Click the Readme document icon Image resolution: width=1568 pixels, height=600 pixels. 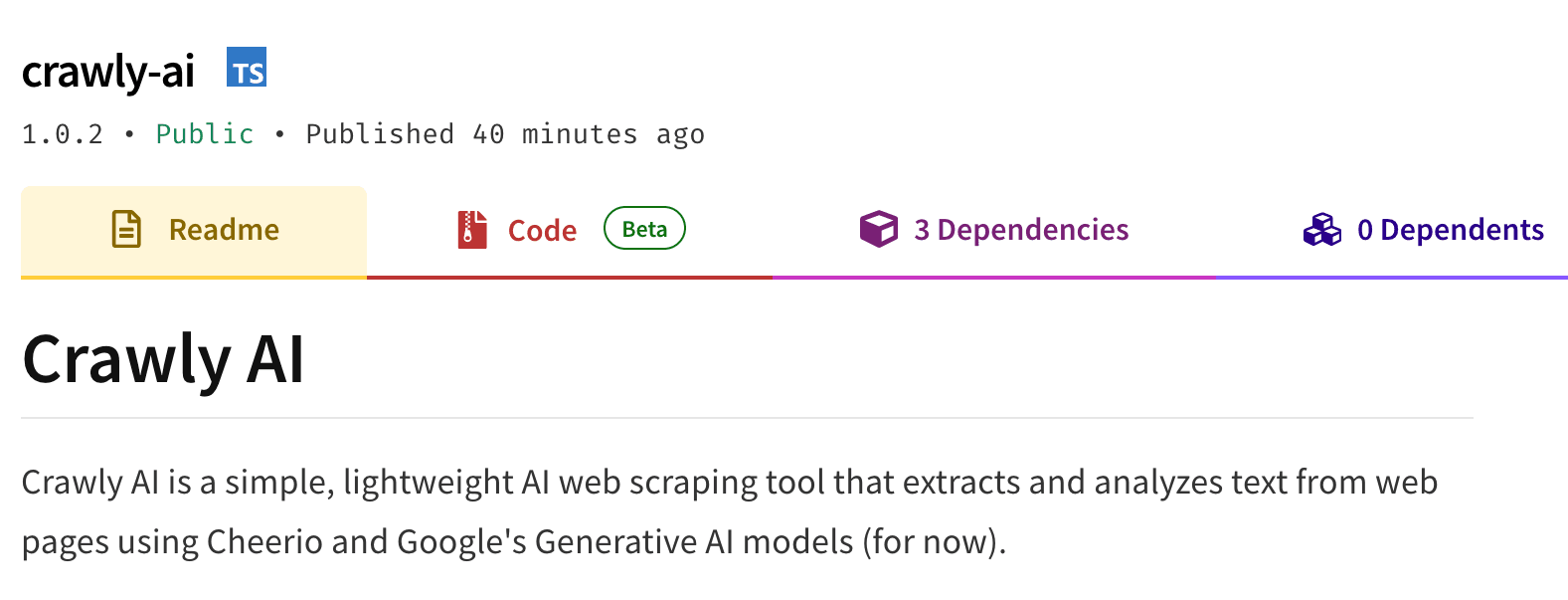[126, 229]
